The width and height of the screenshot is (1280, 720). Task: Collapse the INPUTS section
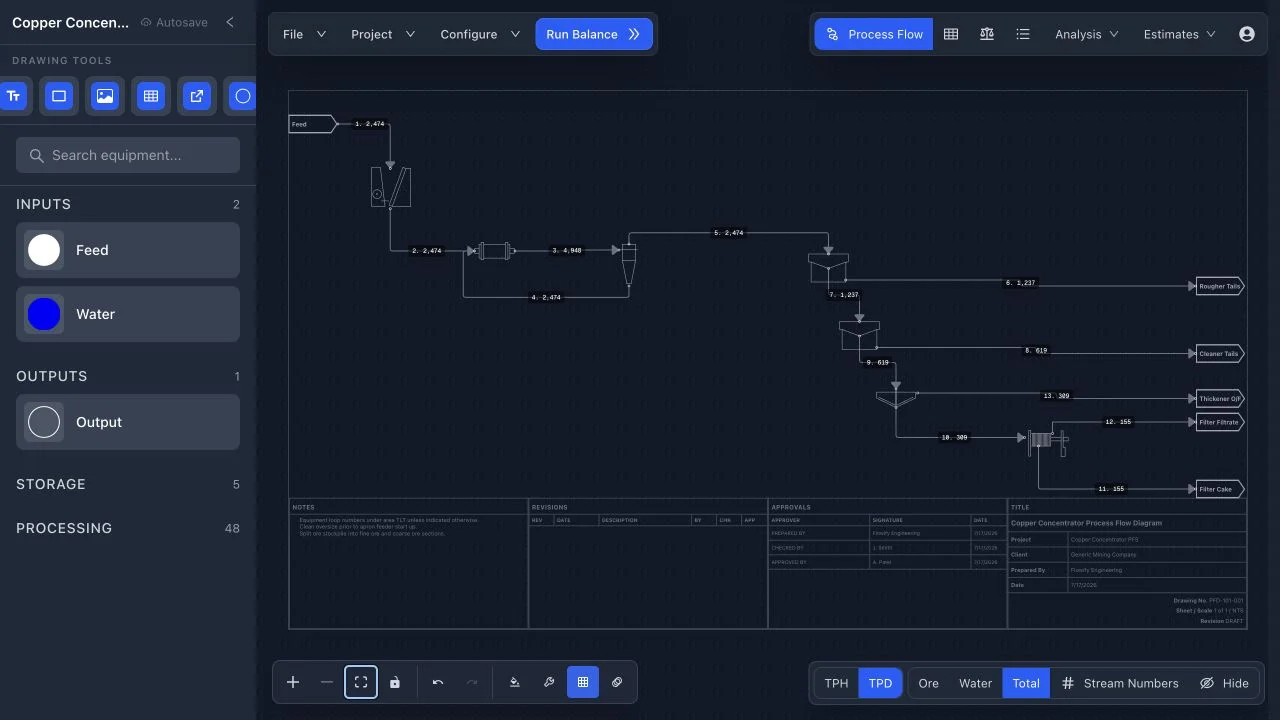(128, 204)
